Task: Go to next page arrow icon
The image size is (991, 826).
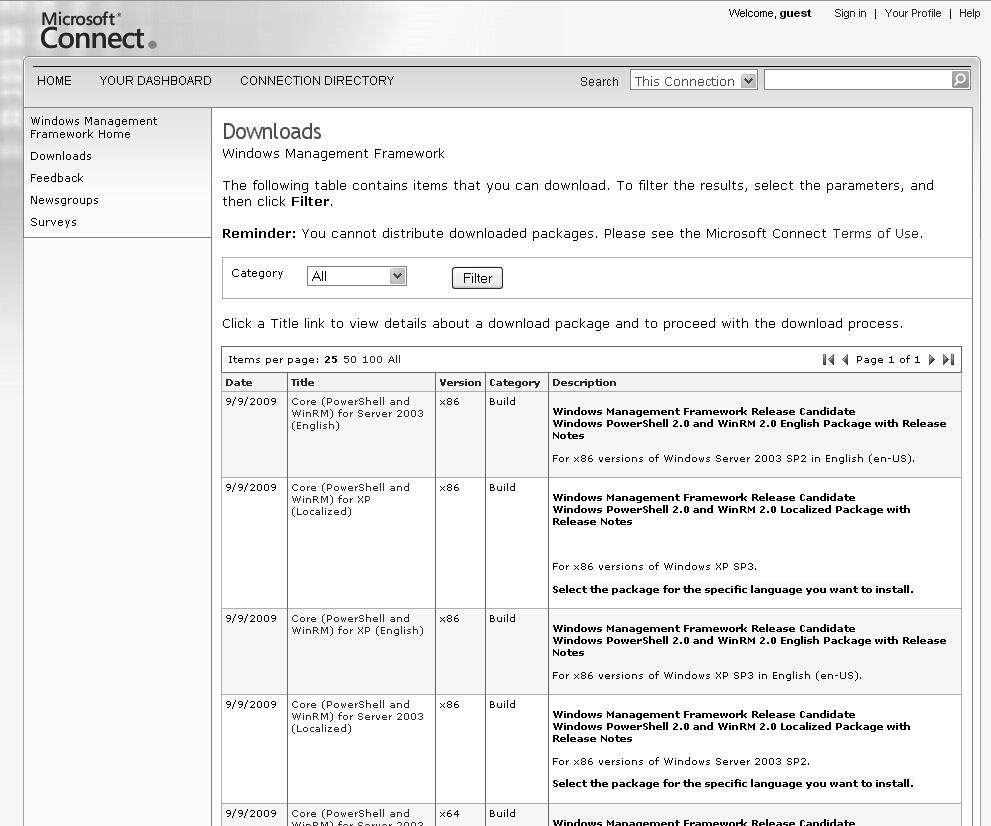Action: click(932, 360)
